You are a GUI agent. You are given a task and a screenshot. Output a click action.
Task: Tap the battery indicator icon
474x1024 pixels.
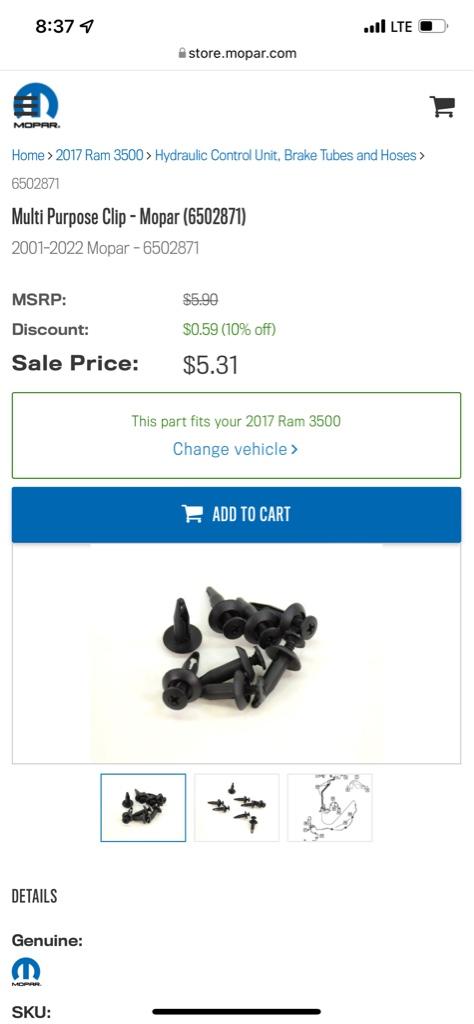[433, 27]
